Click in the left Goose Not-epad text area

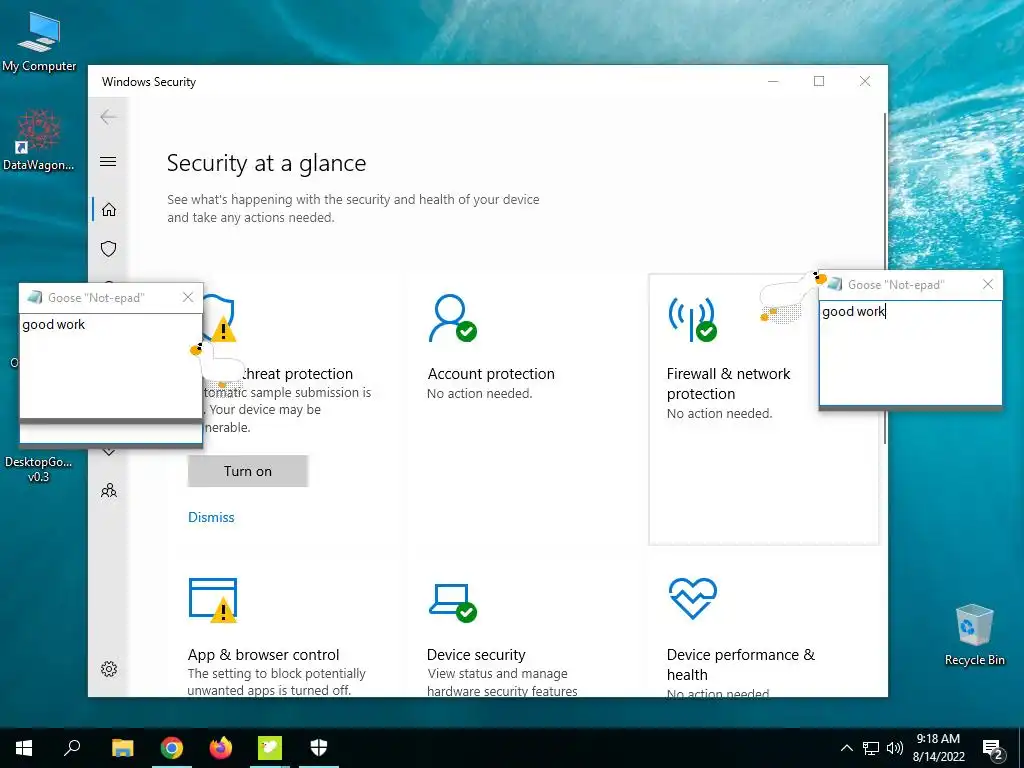click(111, 366)
